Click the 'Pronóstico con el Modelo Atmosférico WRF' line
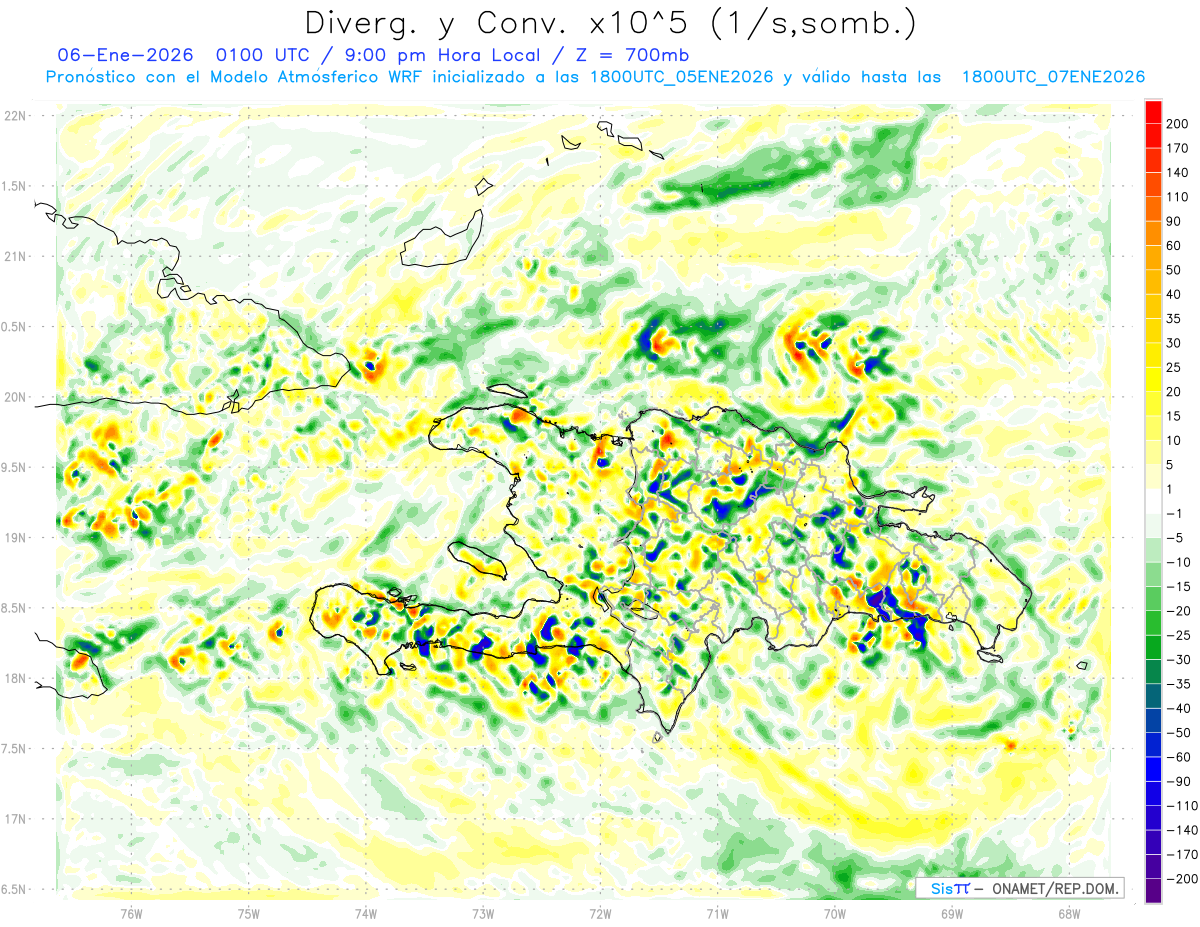The image size is (1200, 927). [x=235, y=77]
